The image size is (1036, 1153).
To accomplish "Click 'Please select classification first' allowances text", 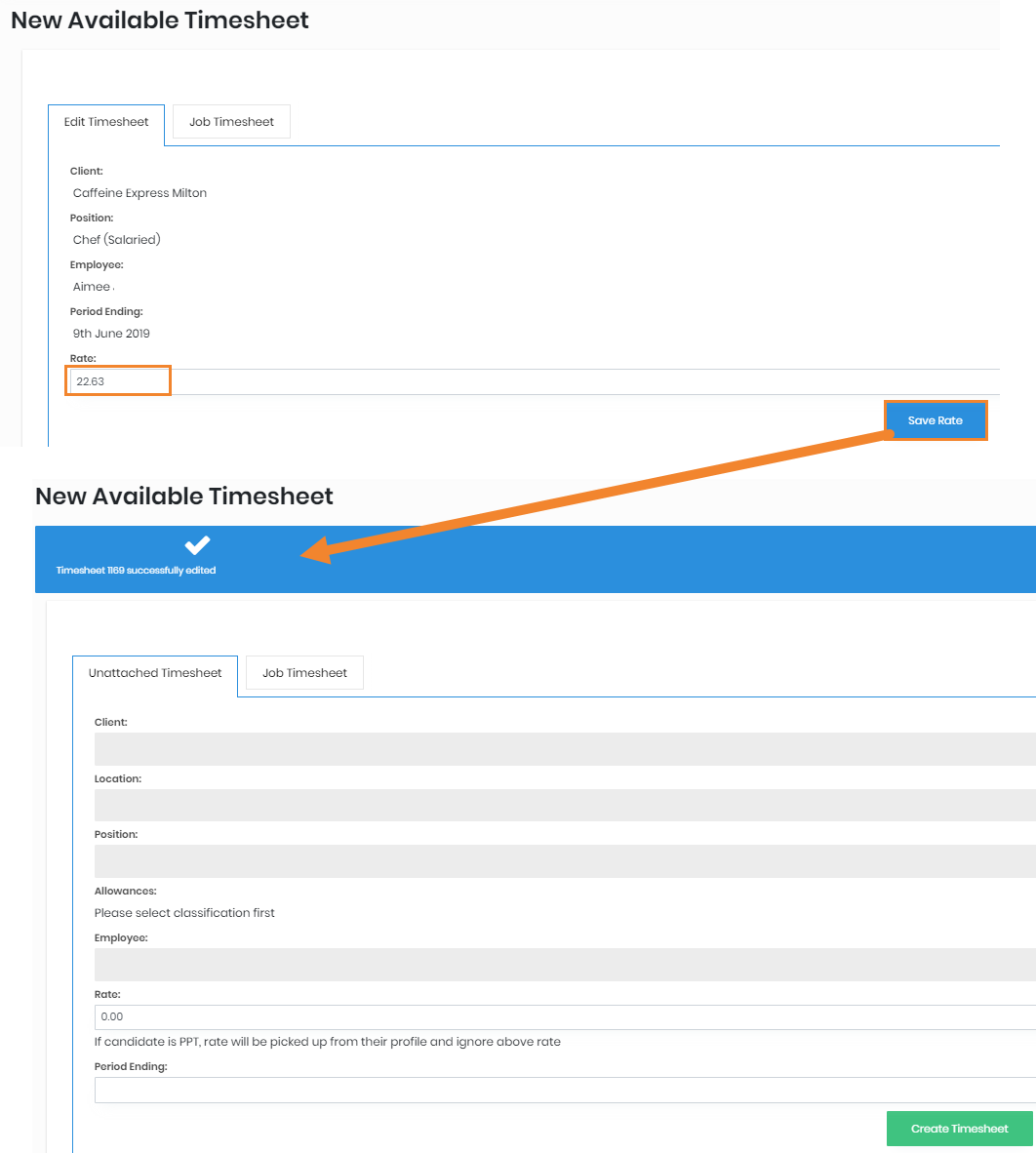I will tap(184, 913).
